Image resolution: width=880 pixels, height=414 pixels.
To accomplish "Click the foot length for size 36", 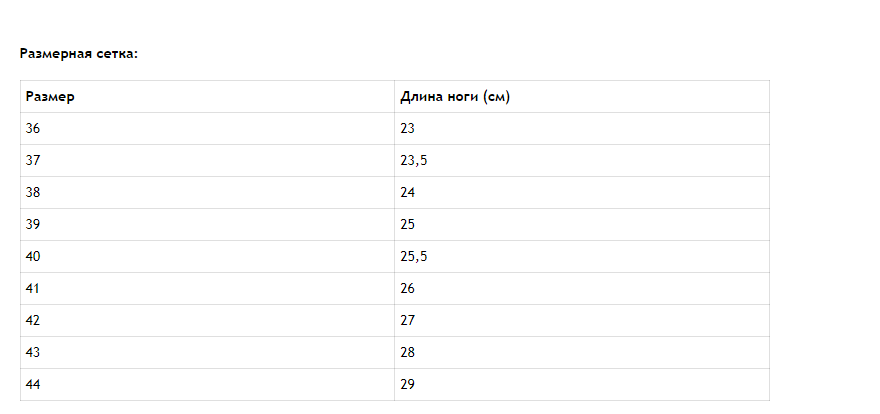I will pos(407,129).
